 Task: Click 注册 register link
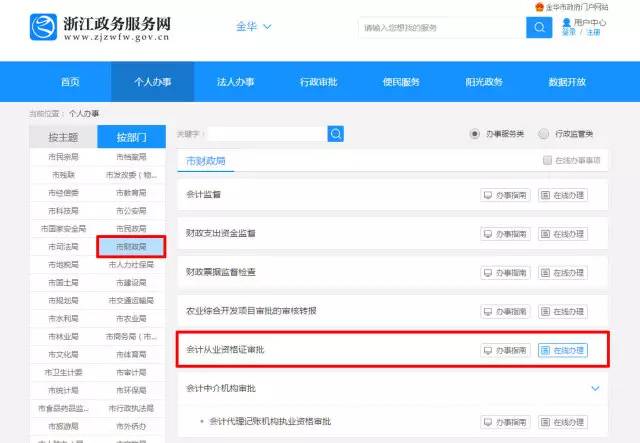[593, 32]
